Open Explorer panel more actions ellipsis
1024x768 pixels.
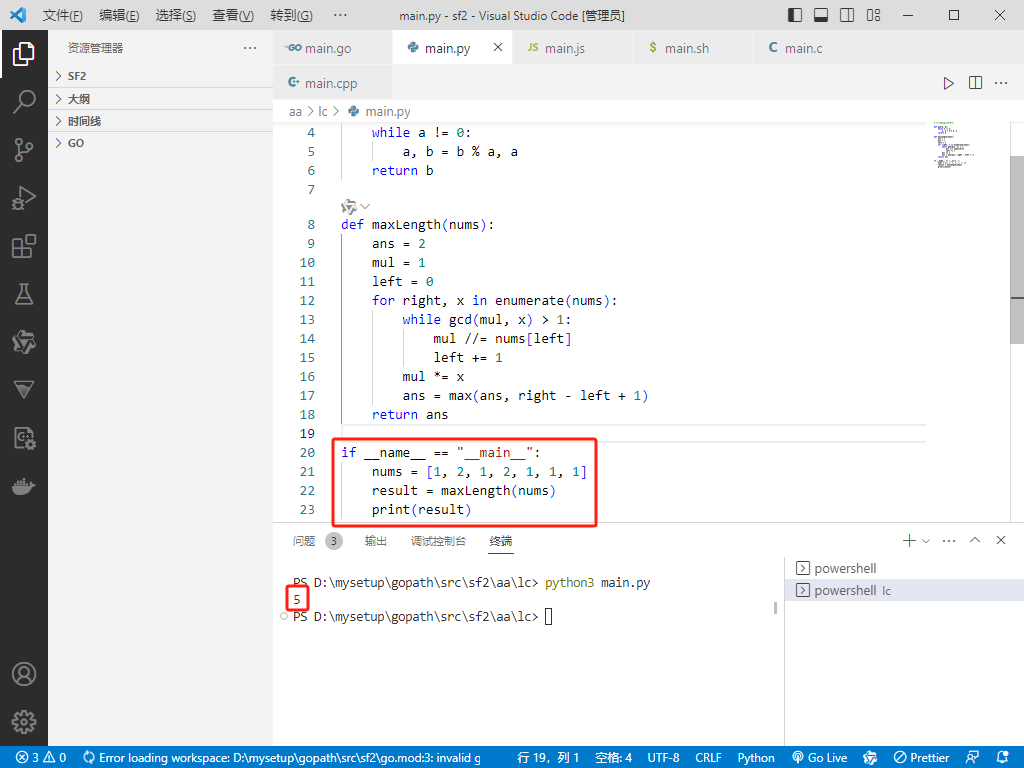(249, 48)
